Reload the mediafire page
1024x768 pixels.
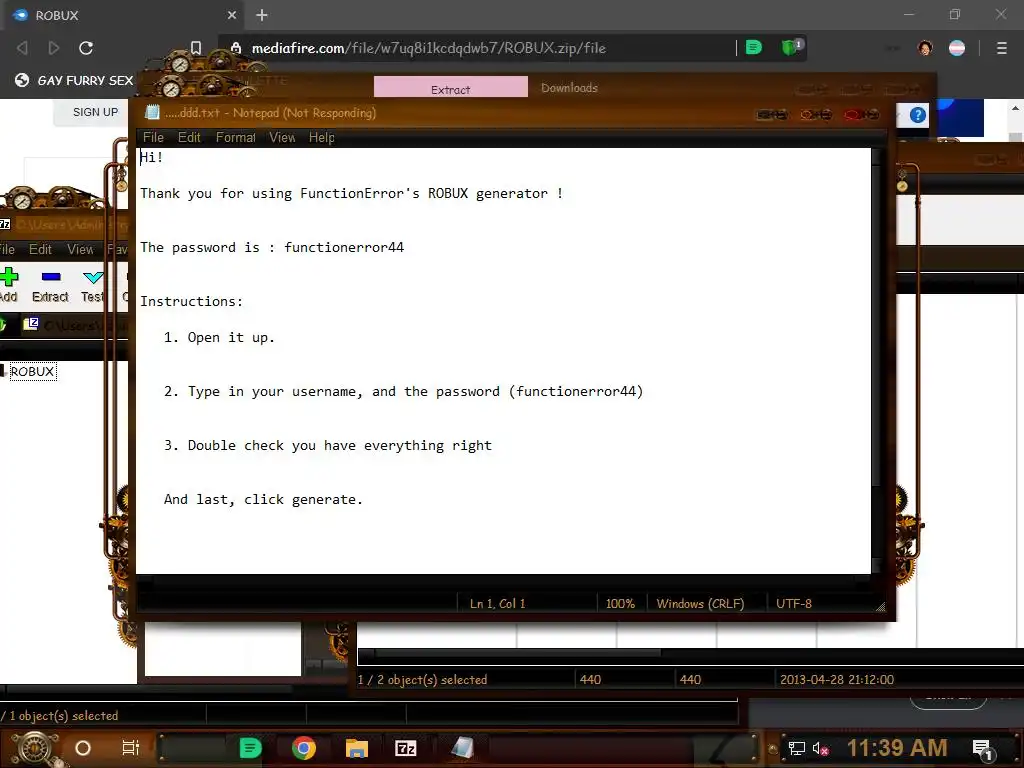coord(86,48)
